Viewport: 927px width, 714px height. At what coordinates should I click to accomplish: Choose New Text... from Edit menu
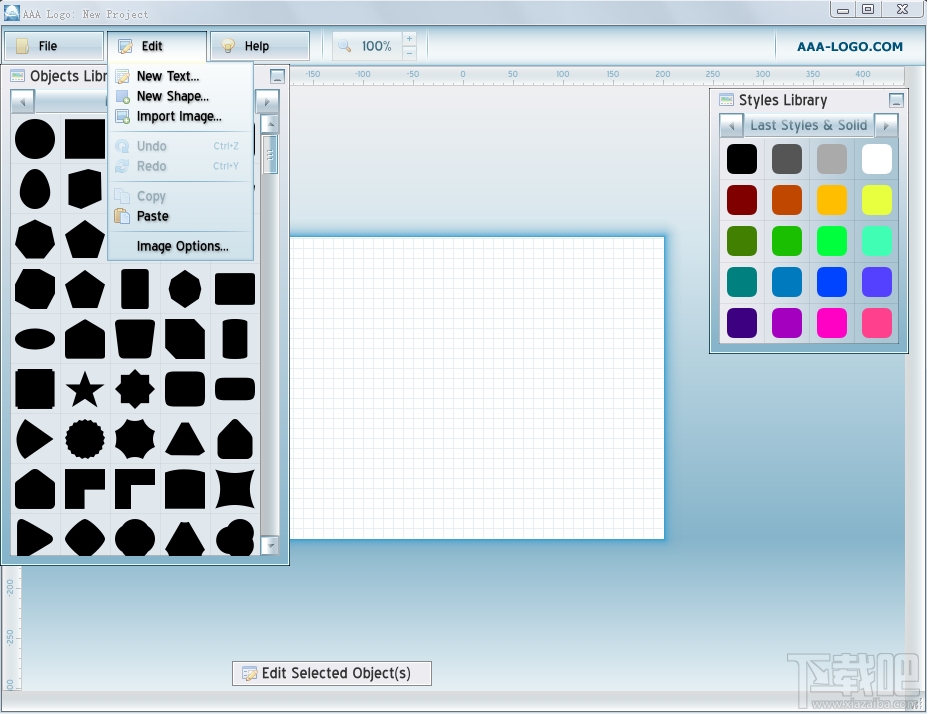click(180, 76)
